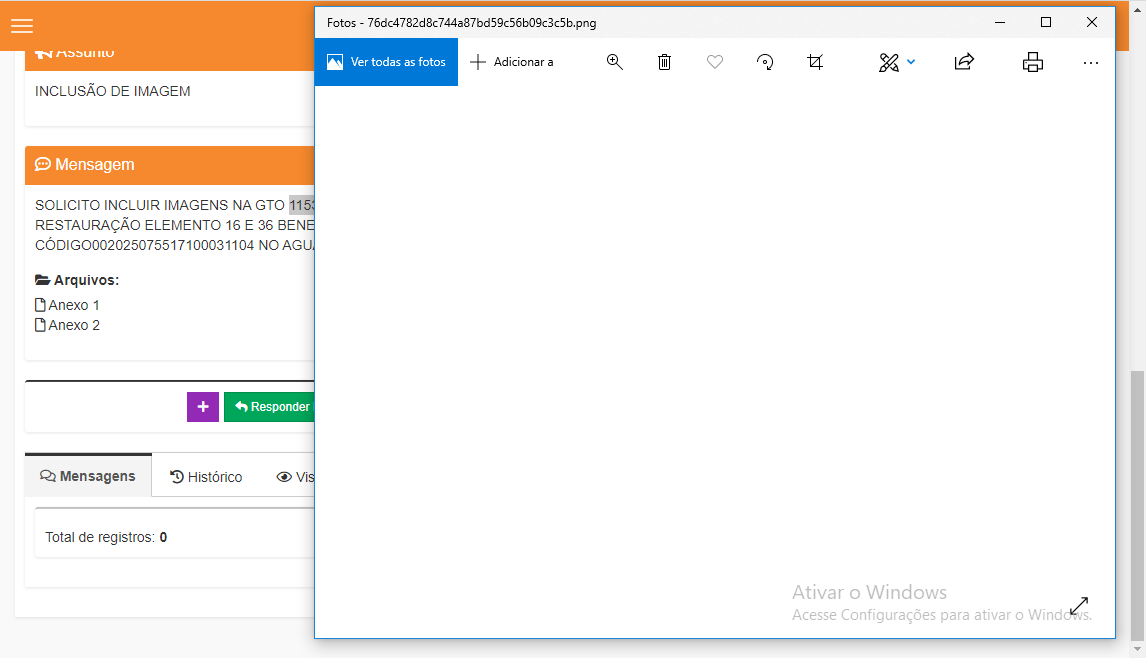Click Ver todas as fotos button
This screenshot has height=658, width=1146.
(386, 62)
